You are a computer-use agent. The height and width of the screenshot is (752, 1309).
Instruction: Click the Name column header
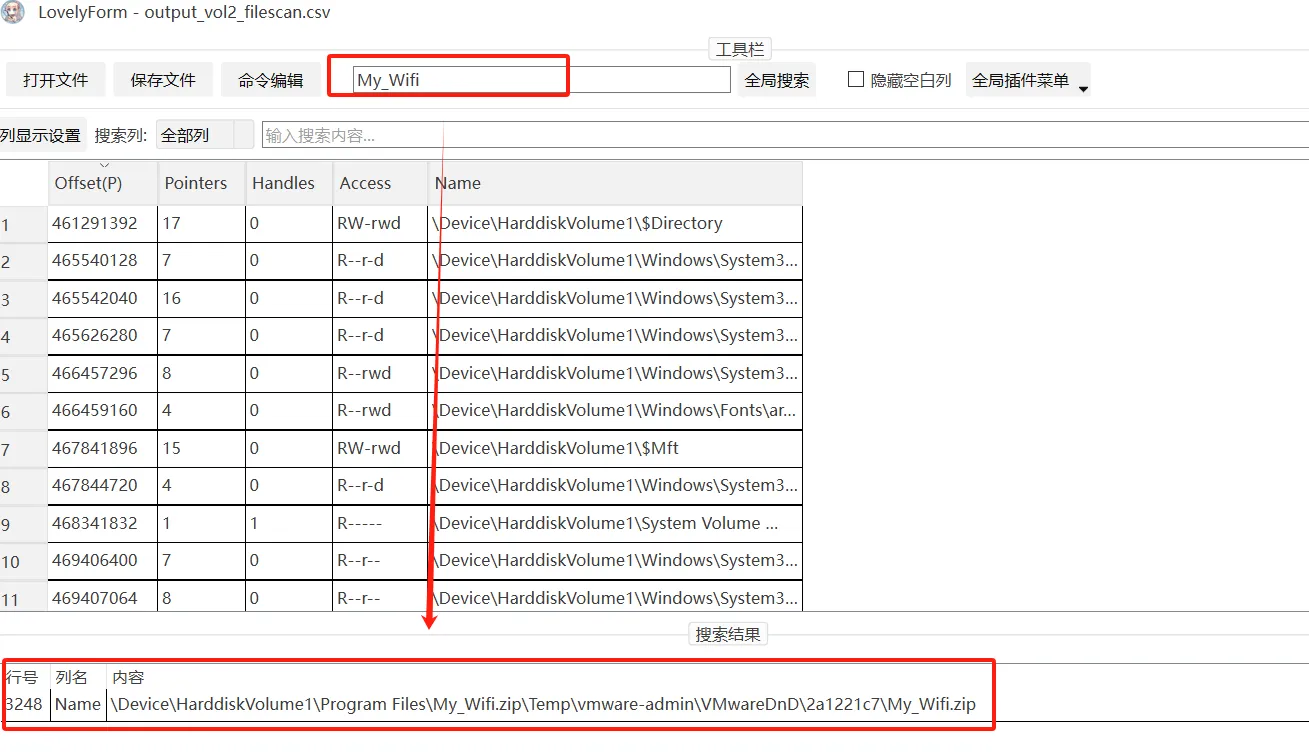(x=615, y=183)
